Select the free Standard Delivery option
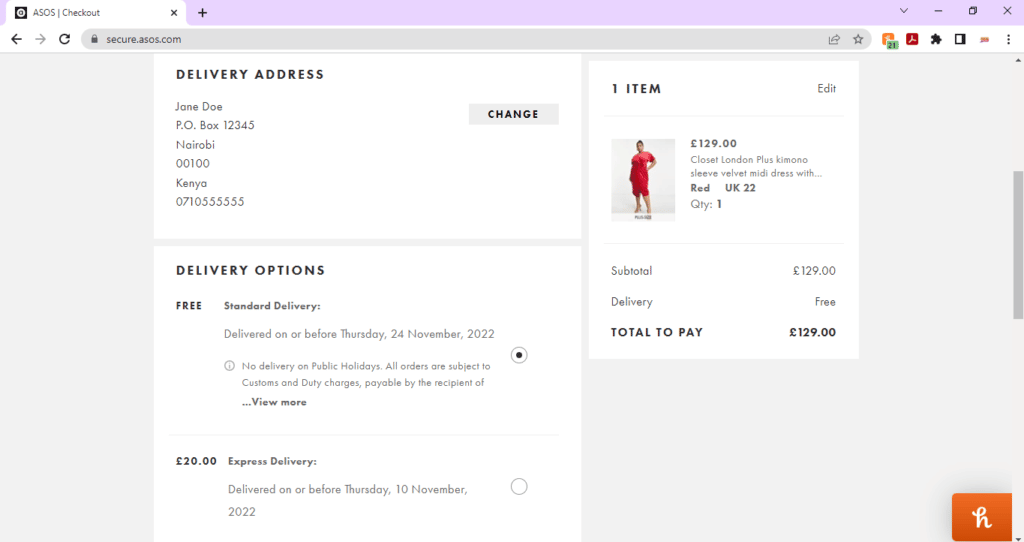The width and height of the screenshot is (1024, 542). (518, 355)
